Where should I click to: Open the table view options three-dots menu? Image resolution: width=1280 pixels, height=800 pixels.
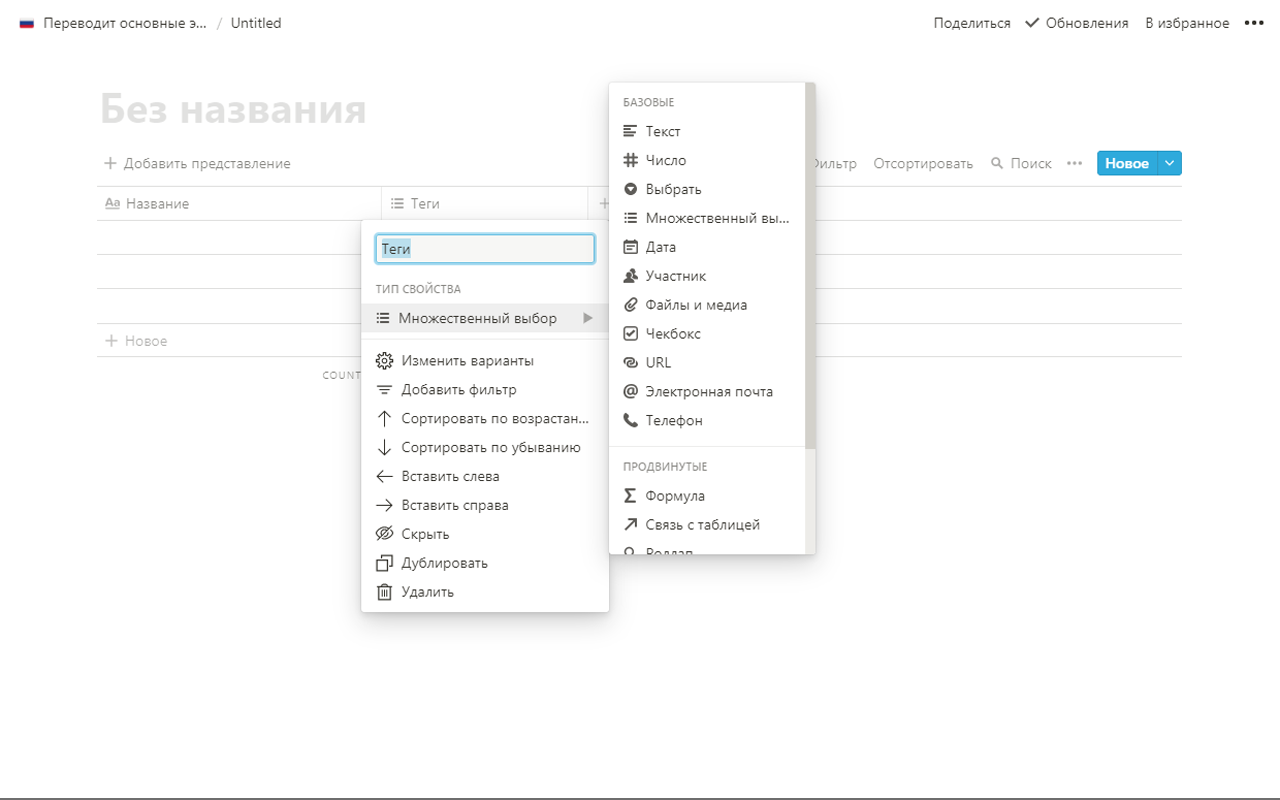1074,163
